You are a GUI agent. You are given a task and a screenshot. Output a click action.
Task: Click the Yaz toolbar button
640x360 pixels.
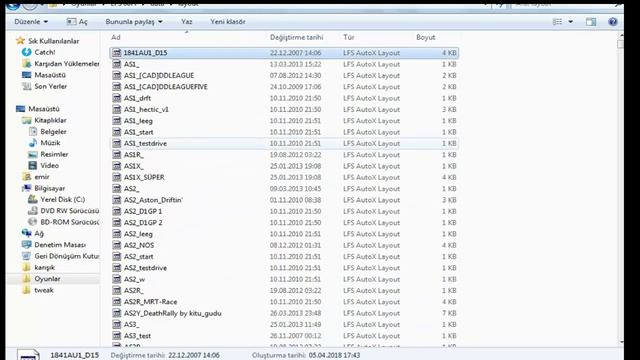[x=187, y=22]
